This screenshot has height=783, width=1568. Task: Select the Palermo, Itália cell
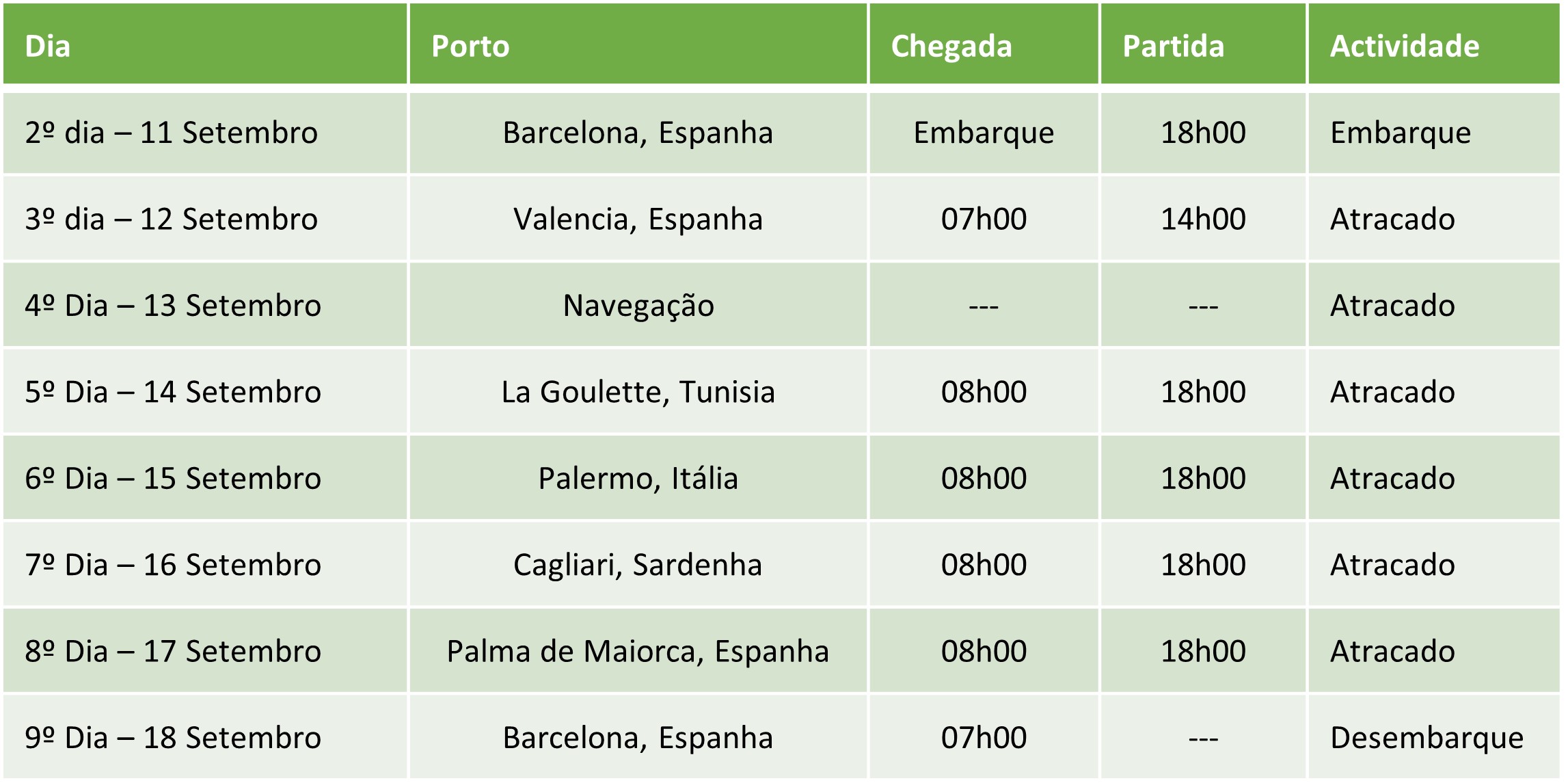638,479
